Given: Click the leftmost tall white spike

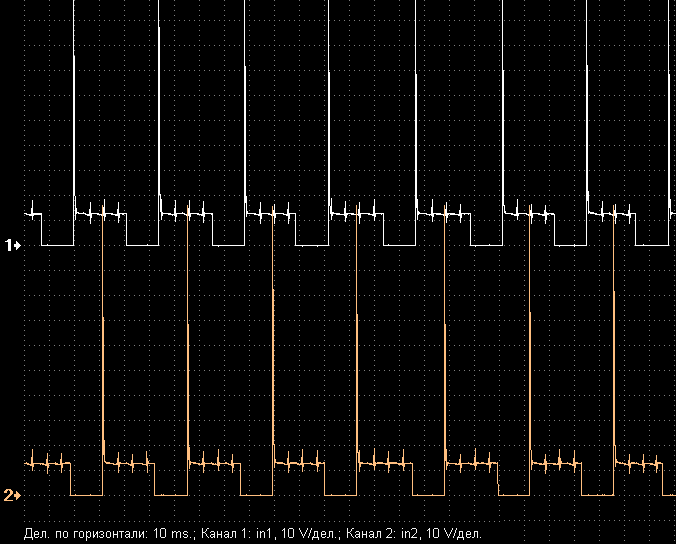Looking at the screenshot, I should click(x=74, y=100).
